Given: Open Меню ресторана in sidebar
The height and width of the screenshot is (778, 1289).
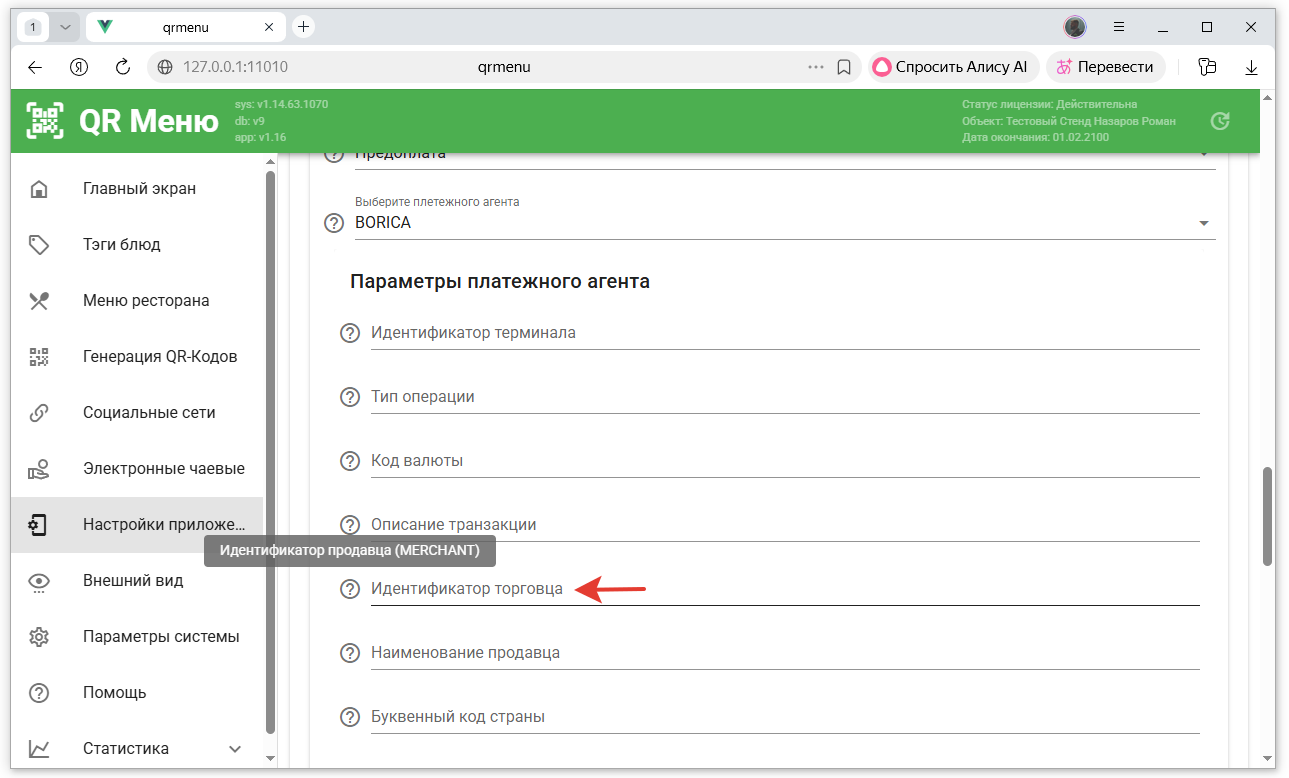Looking at the screenshot, I should point(146,301).
